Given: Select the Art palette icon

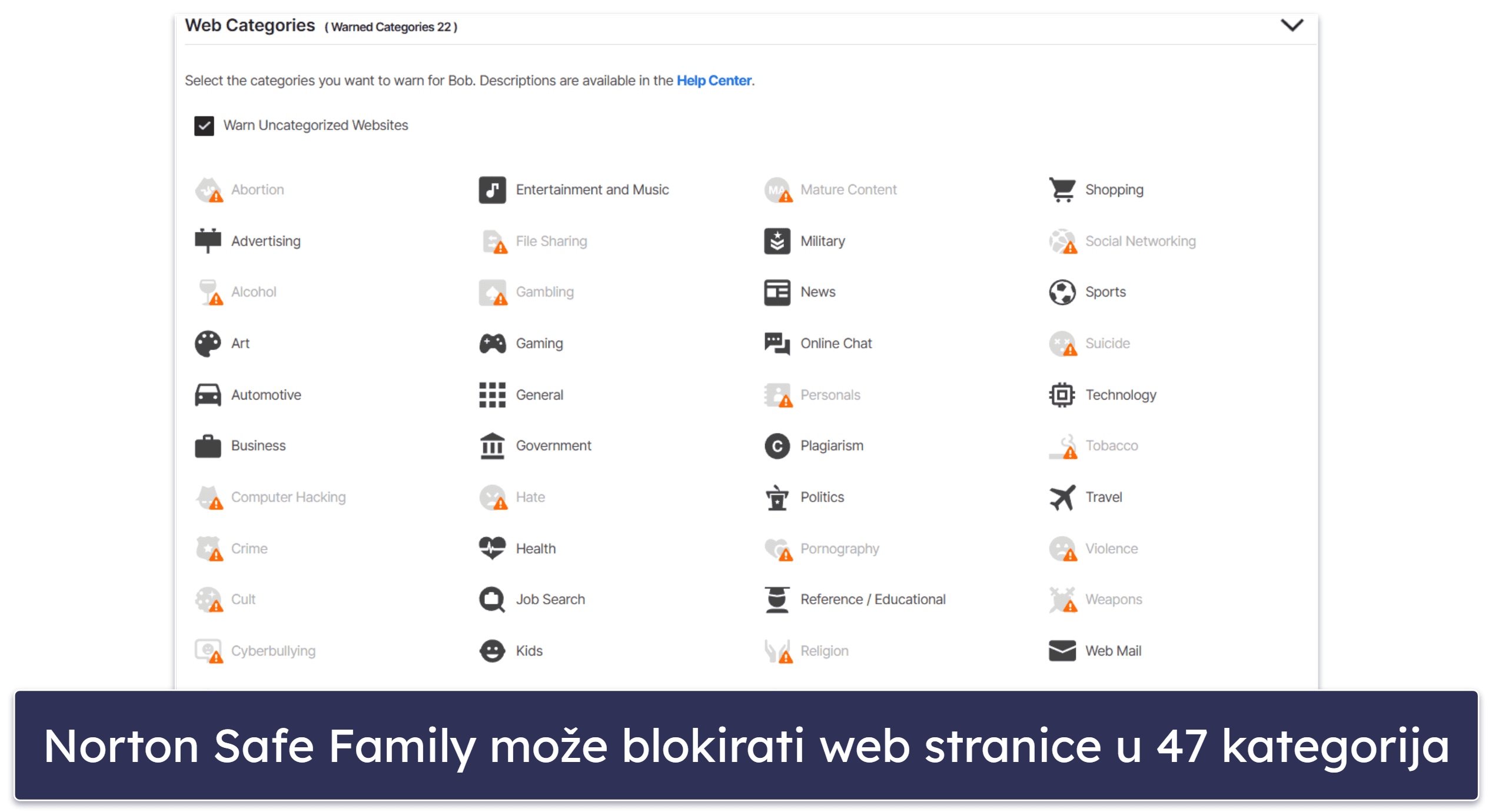Looking at the screenshot, I should tap(208, 344).
